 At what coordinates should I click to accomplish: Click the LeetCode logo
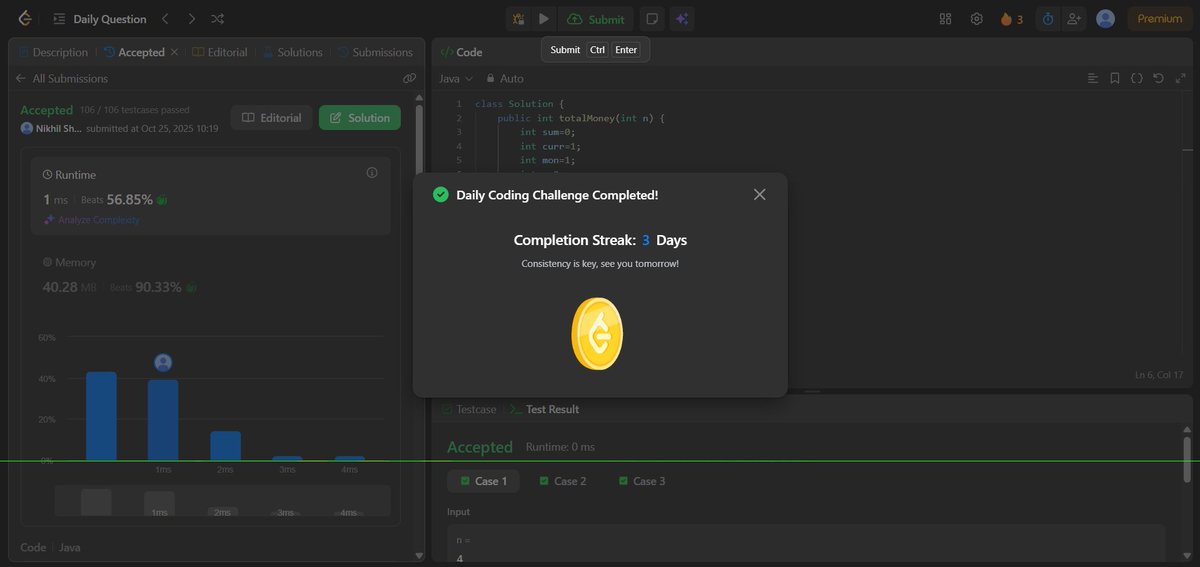click(x=24, y=18)
